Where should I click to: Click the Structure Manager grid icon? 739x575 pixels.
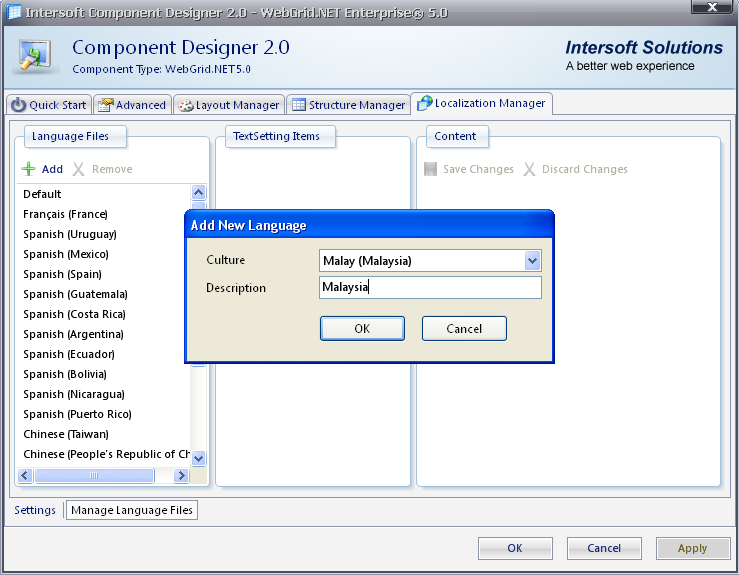pos(299,105)
